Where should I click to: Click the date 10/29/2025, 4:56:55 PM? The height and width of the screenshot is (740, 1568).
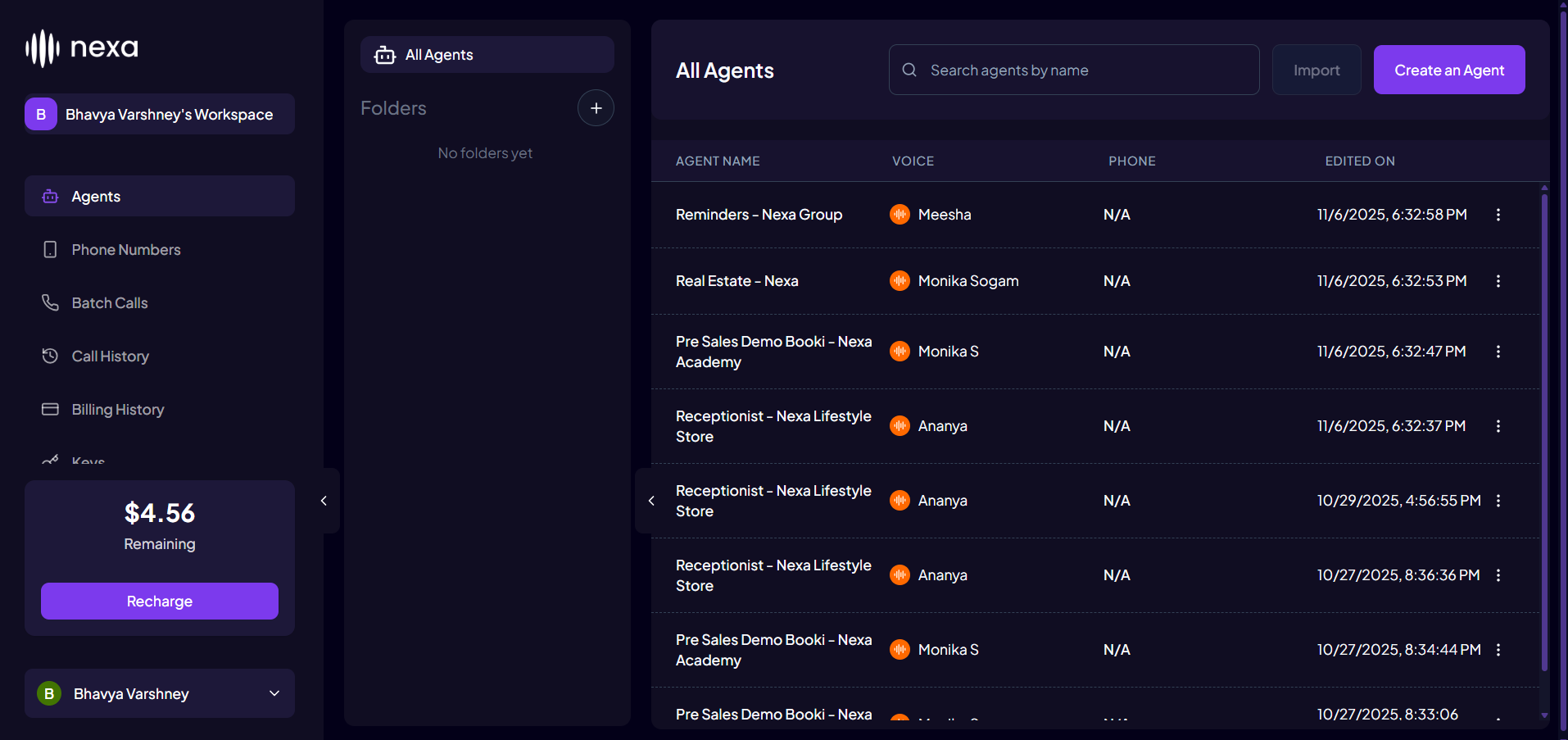click(1398, 501)
